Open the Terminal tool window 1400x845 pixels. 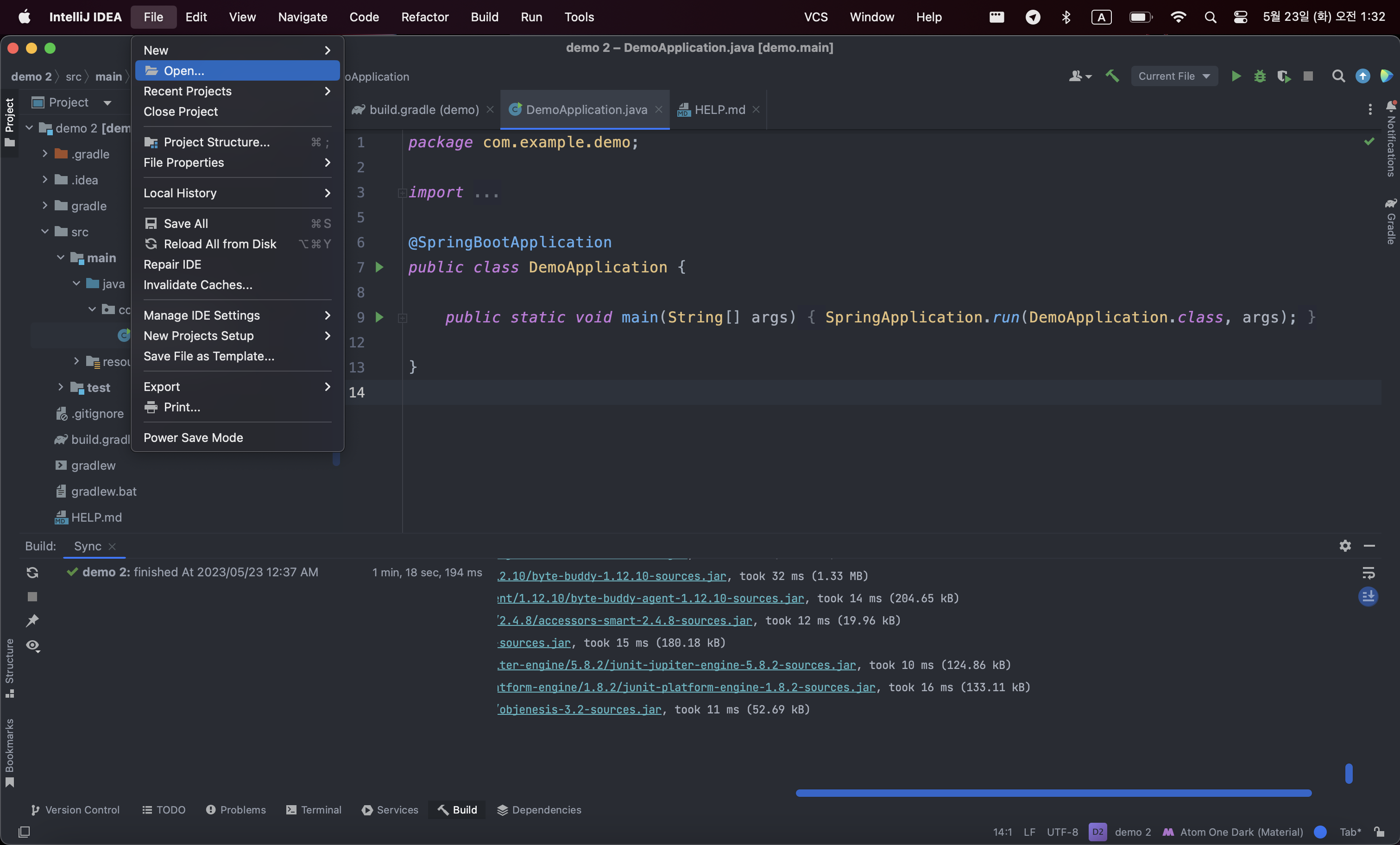point(314,810)
